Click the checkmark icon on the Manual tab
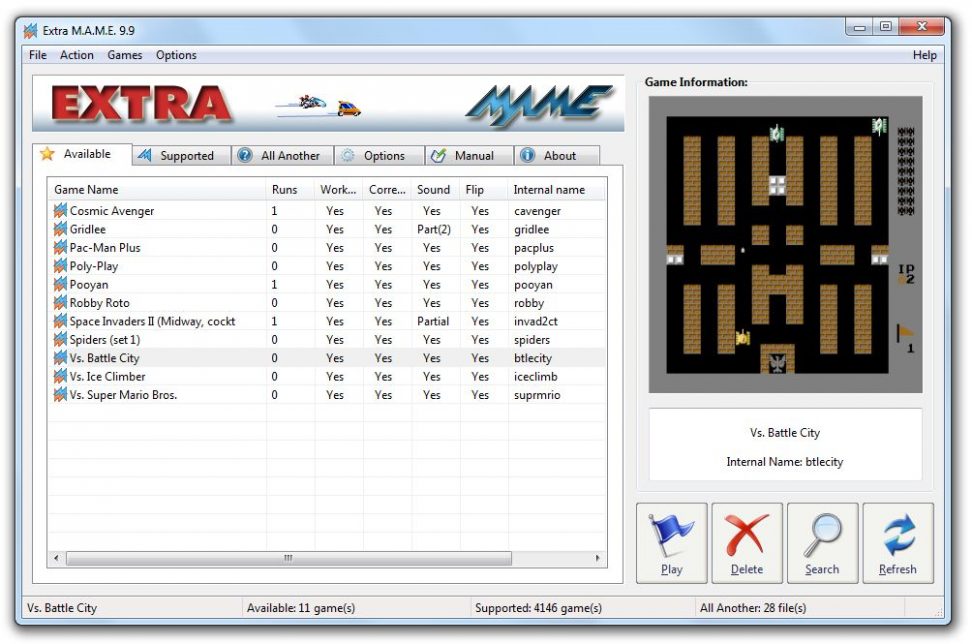This screenshot has height=644, width=972. [x=437, y=155]
